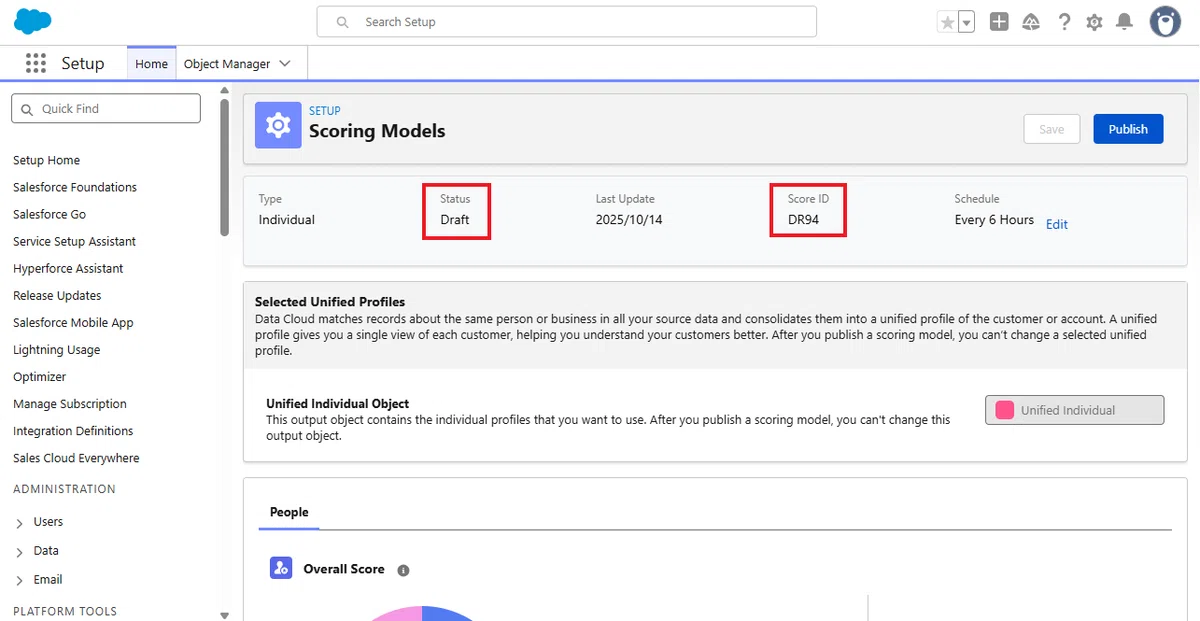Click the disabled Save button
The image size is (1200, 621).
point(1052,129)
